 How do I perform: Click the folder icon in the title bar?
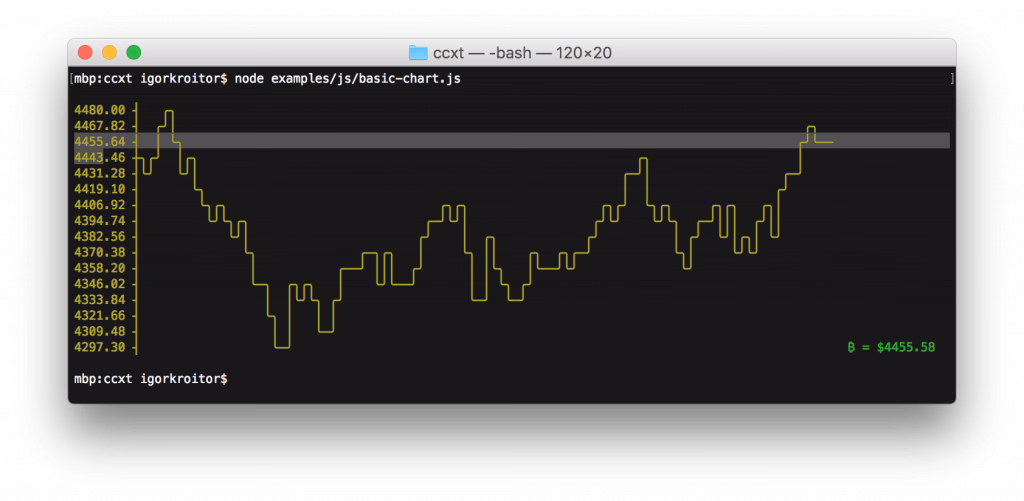(418, 53)
